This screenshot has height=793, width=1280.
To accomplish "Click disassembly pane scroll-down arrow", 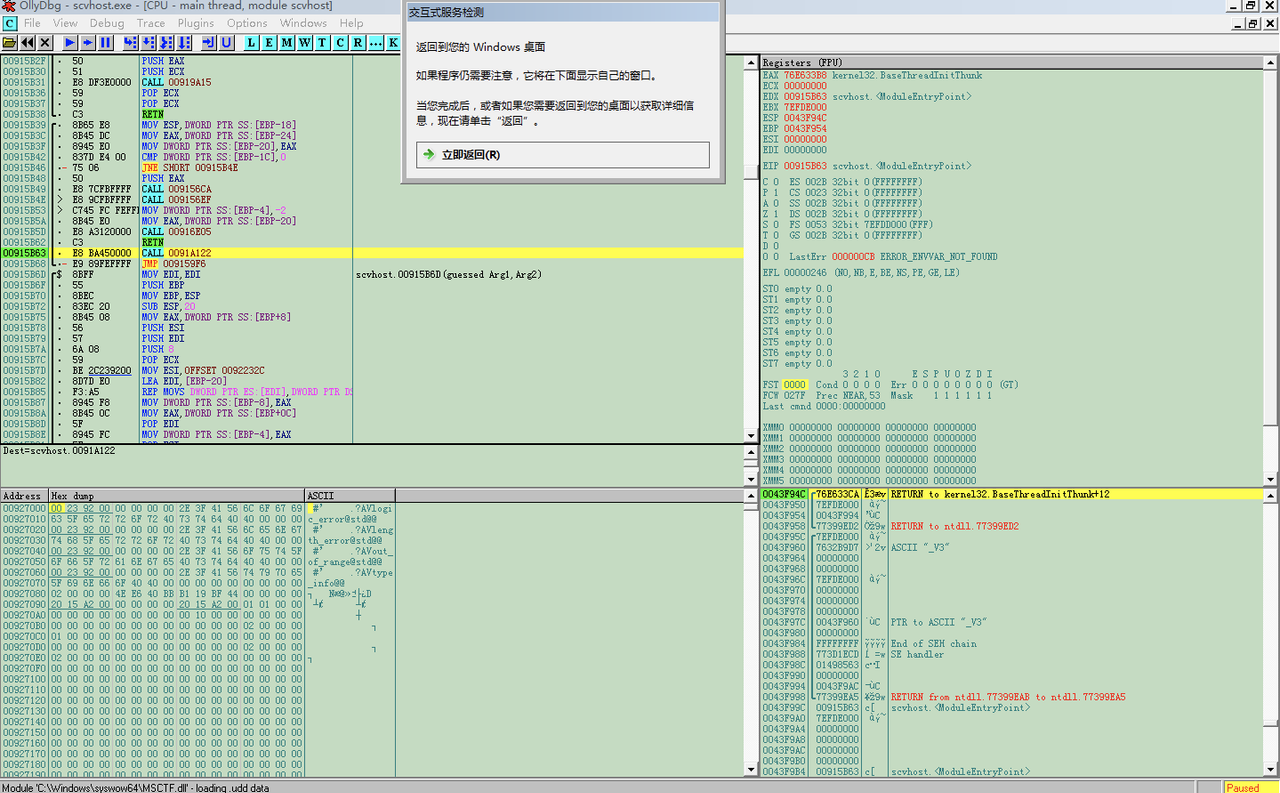I will (750, 436).
